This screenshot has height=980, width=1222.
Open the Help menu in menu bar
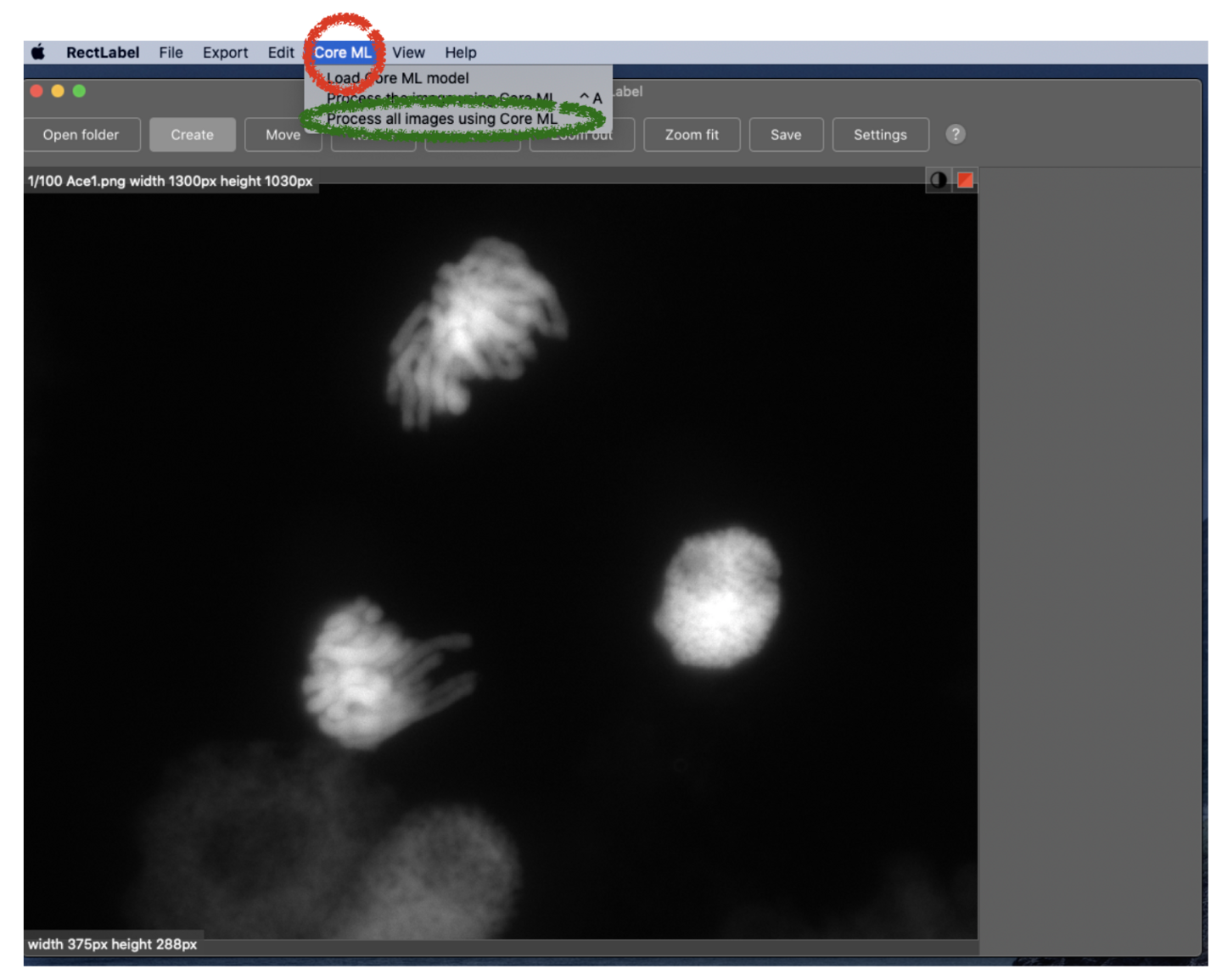pyautogui.click(x=460, y=53)
